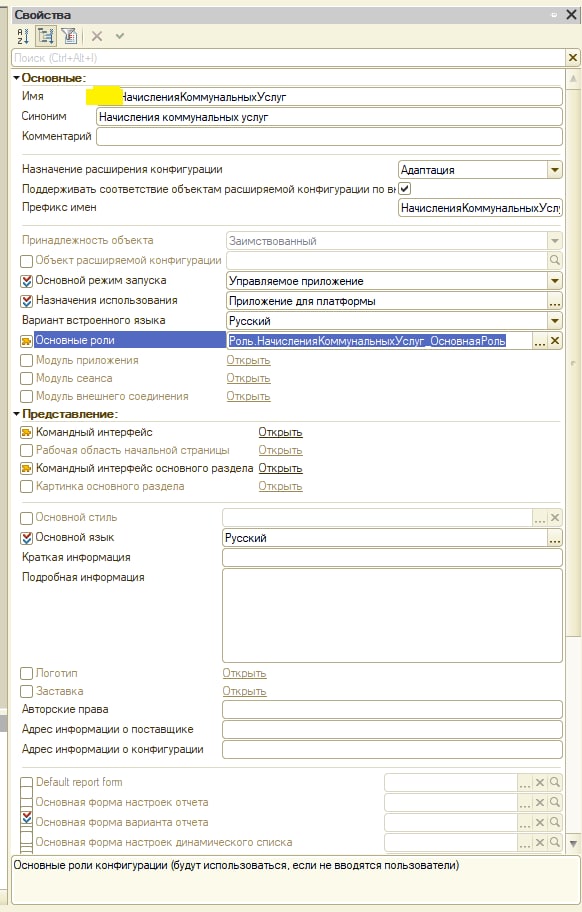This screenshot has width=582, height=912.
Task: Click ellipsis for Основная форма варианта отчета
Action: click(524, 822)
